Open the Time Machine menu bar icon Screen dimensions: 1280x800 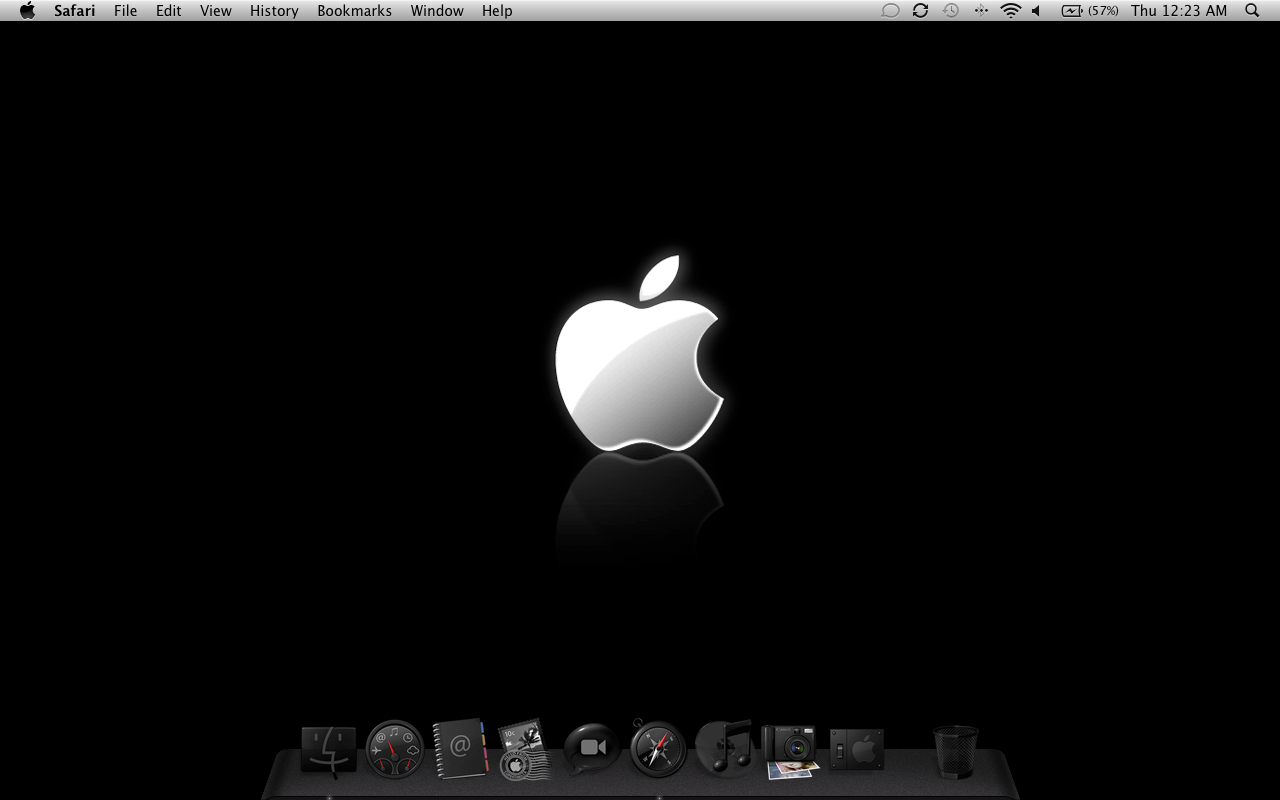point(950,11)
